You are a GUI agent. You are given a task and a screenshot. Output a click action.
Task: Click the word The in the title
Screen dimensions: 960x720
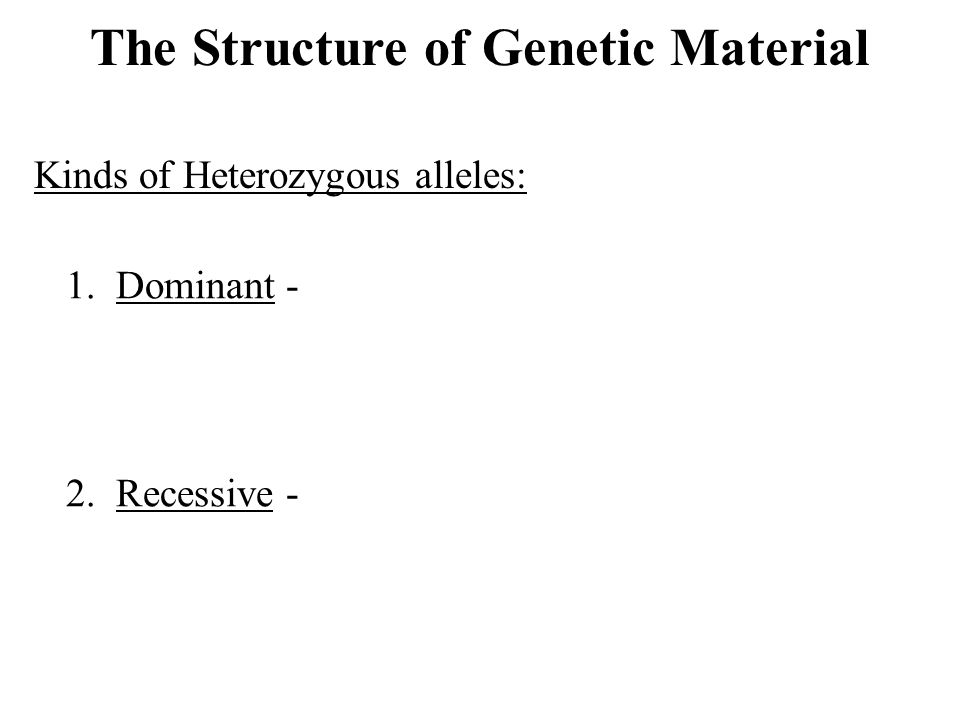133,48
